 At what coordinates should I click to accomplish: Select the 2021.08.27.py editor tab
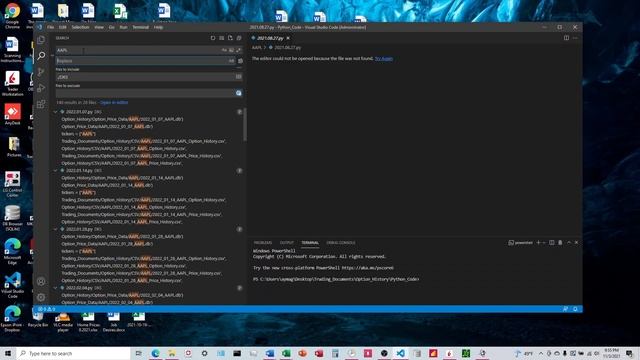click(x=270, y=38)
